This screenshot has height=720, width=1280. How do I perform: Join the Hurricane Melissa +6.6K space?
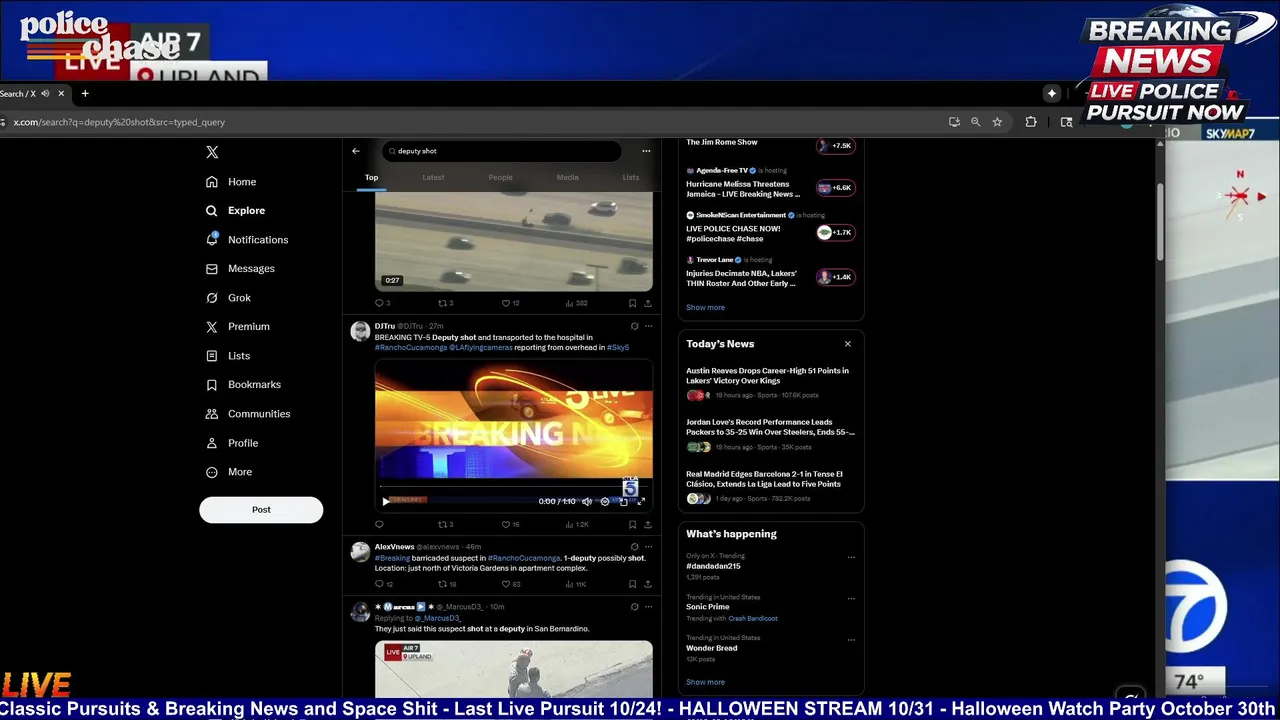coord(836,188)
